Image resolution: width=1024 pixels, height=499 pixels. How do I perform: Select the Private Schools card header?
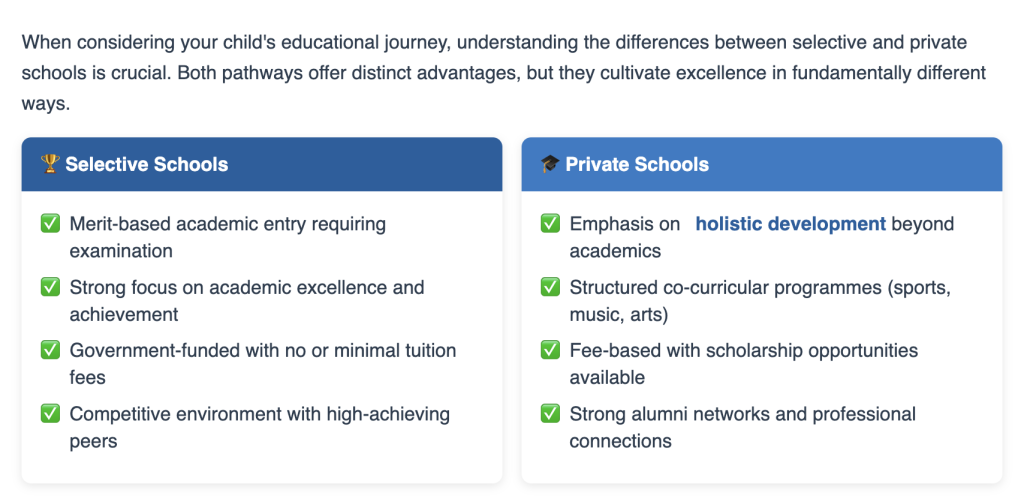pyautogui.click(x=761, y=164)
